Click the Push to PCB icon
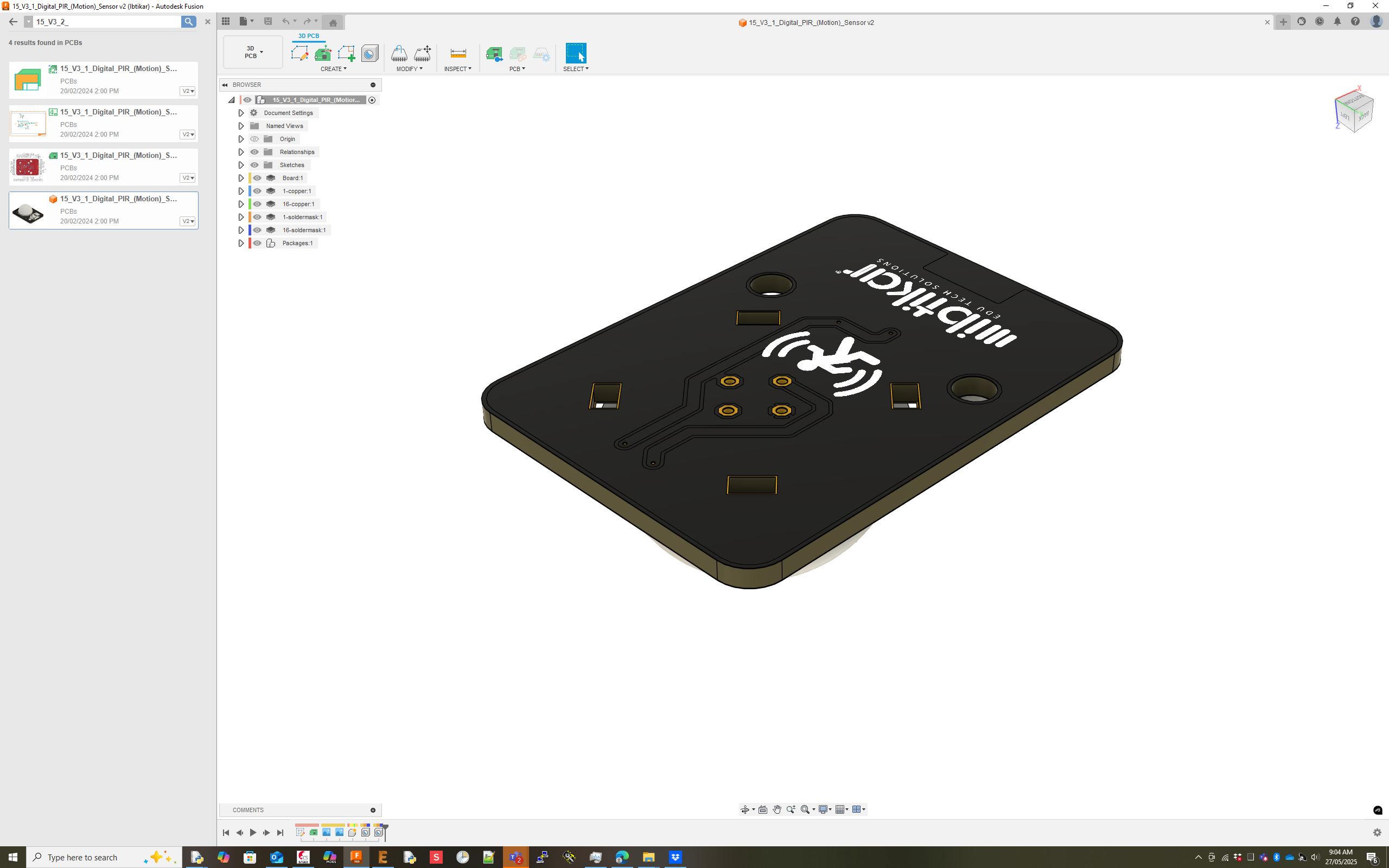The width and height of the screenshot is (1389, 868). 494,53
